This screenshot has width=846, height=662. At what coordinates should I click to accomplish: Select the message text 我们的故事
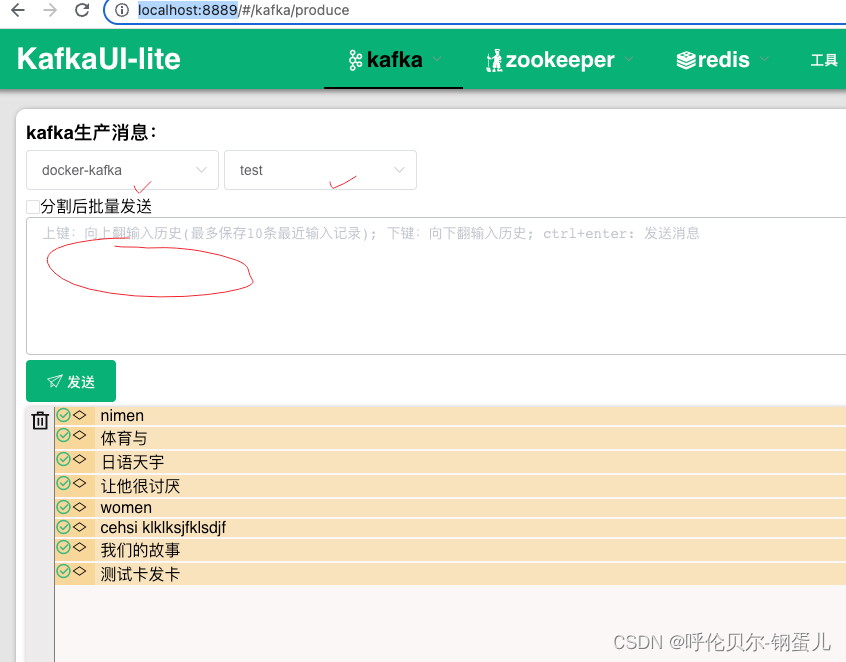pos(140,550)
